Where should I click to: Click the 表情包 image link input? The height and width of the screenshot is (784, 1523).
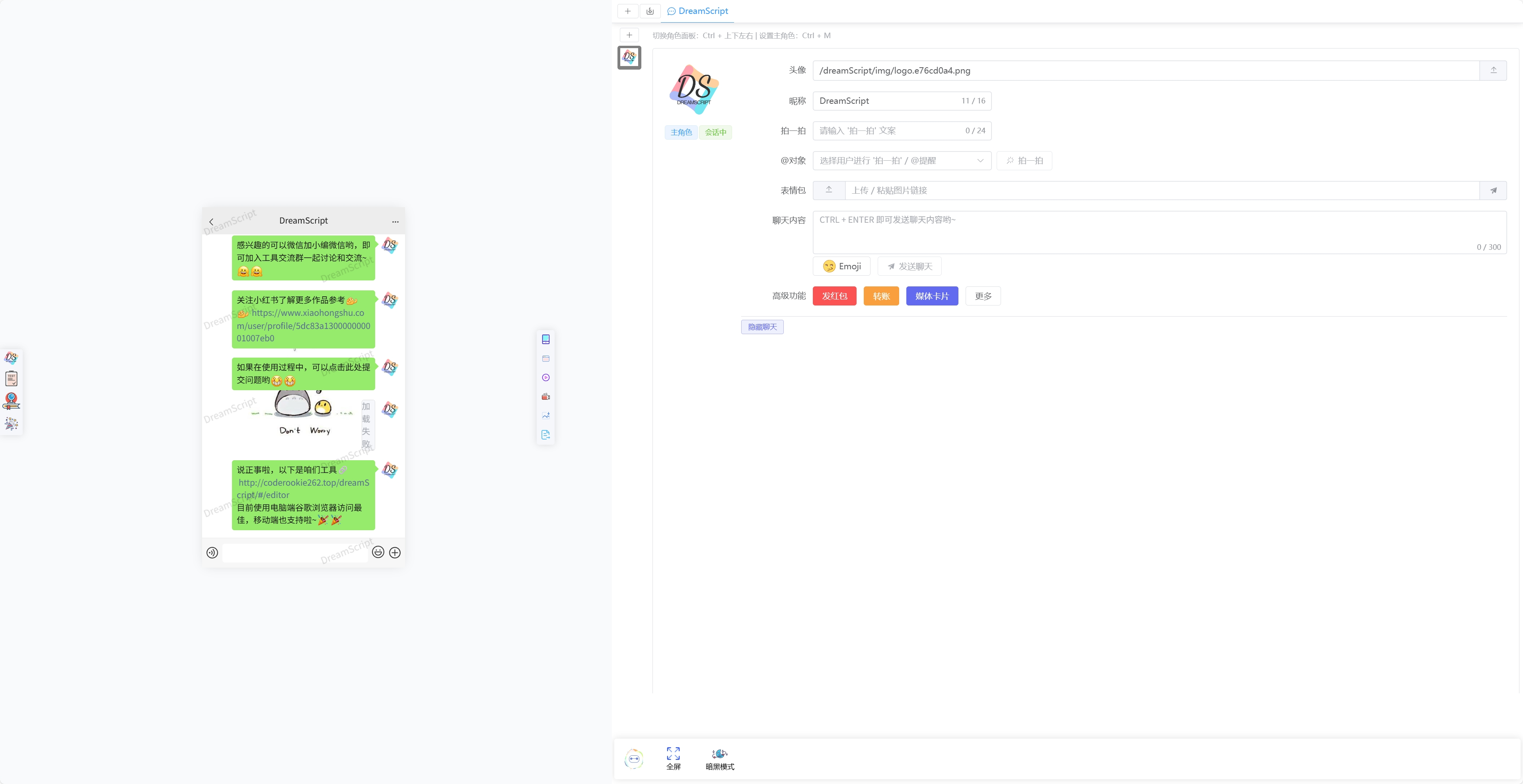tap(1163, 191)
